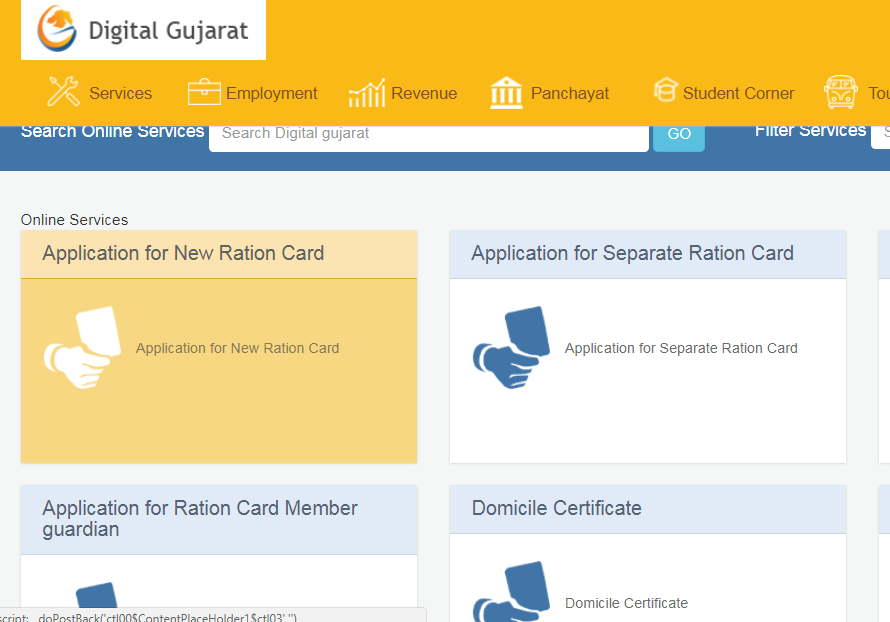Select the Revenue bar-chart icon
Viewport: 890px width, 622px height.
tap(367, 92)
